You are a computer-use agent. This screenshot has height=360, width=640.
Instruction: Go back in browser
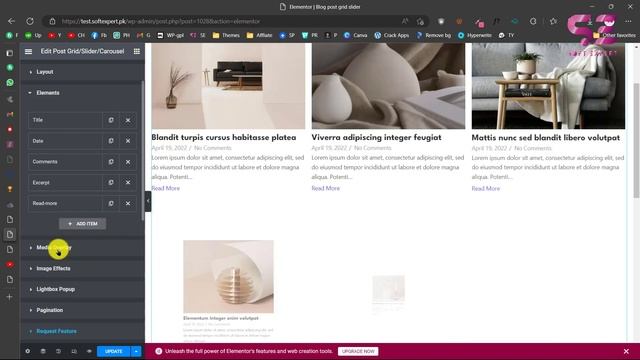click(11, 21)
